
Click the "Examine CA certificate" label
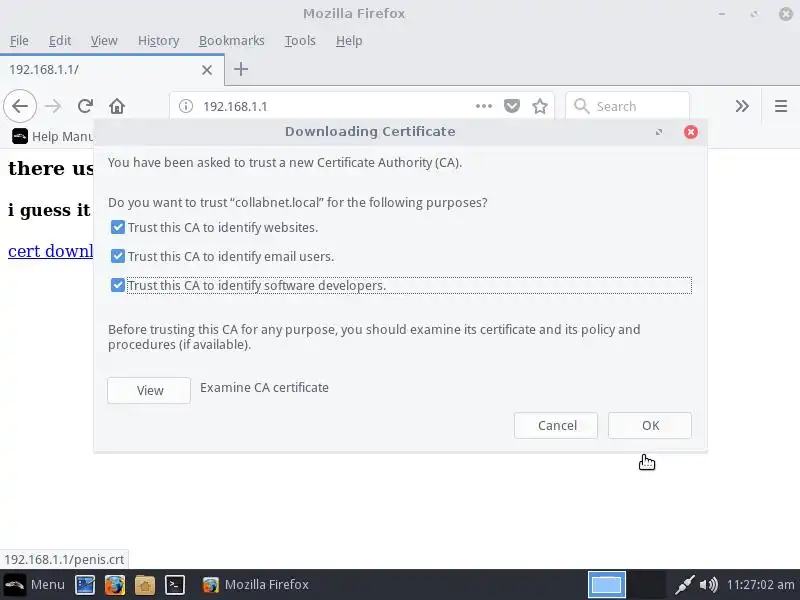coord(264,388)
